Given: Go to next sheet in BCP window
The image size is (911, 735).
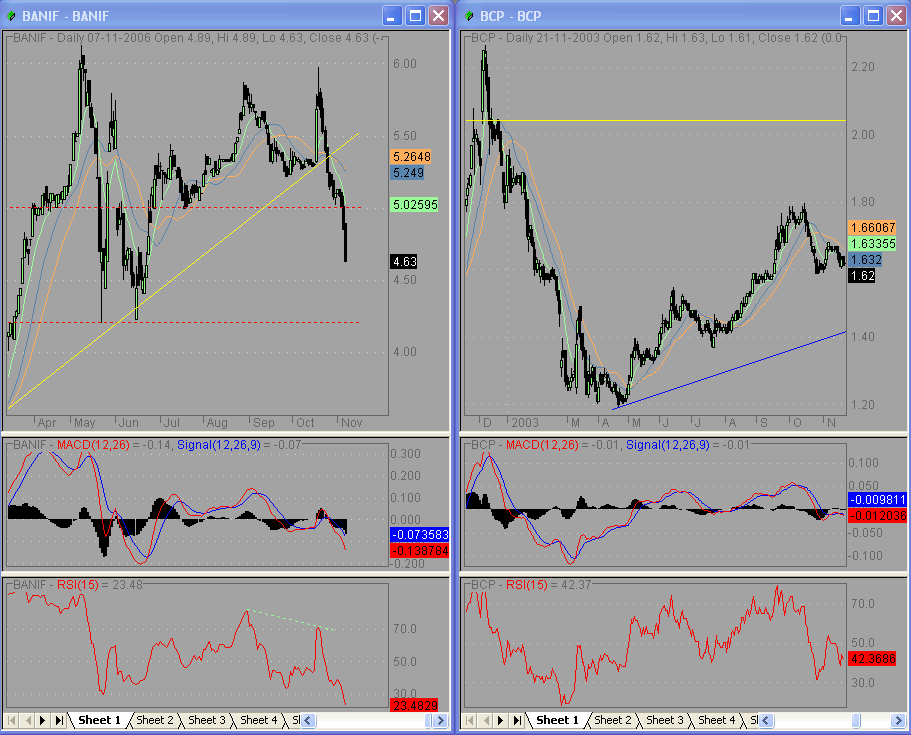Looking at the screenshot, I should pyautogui.click(x=500, y=720).
